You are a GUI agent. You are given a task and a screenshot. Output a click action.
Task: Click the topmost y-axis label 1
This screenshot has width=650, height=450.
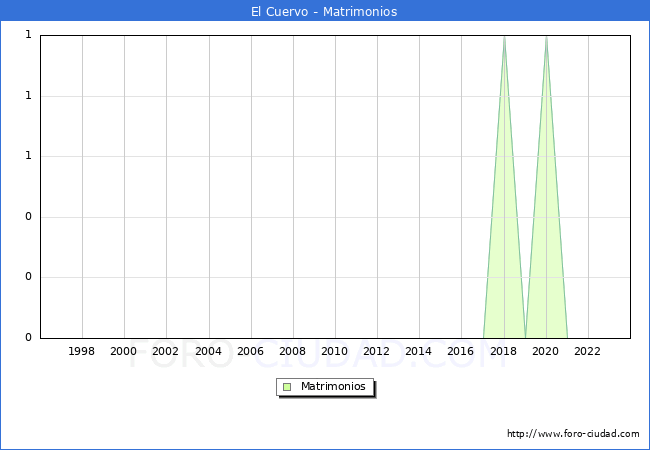pos(28,35)
